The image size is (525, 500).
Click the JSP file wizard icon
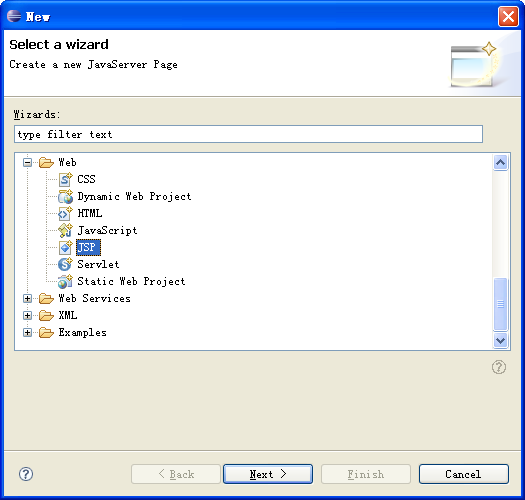click(65, 247)
